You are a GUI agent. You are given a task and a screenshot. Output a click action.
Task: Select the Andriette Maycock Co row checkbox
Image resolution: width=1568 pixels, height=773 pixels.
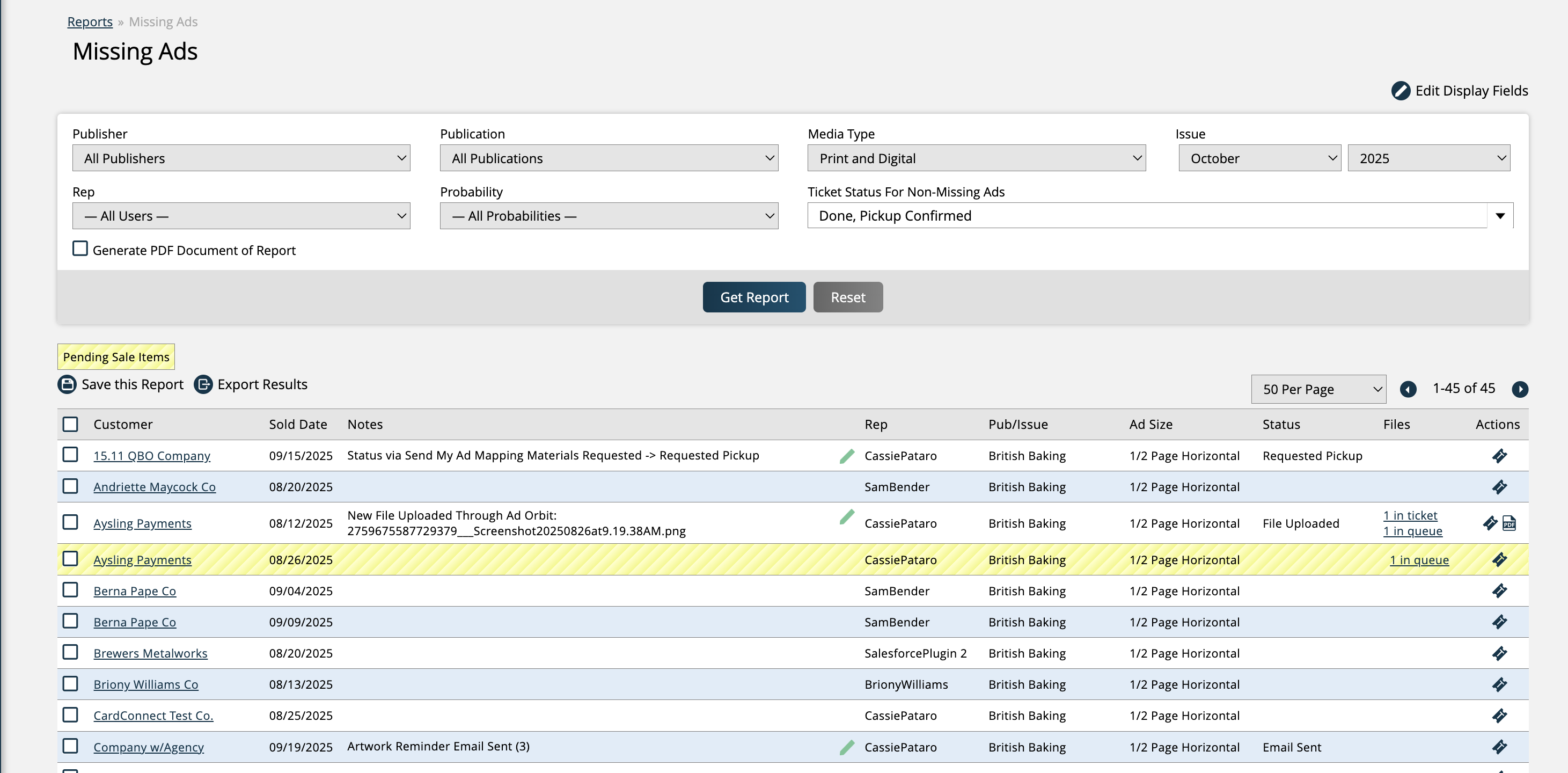(71, 487)
